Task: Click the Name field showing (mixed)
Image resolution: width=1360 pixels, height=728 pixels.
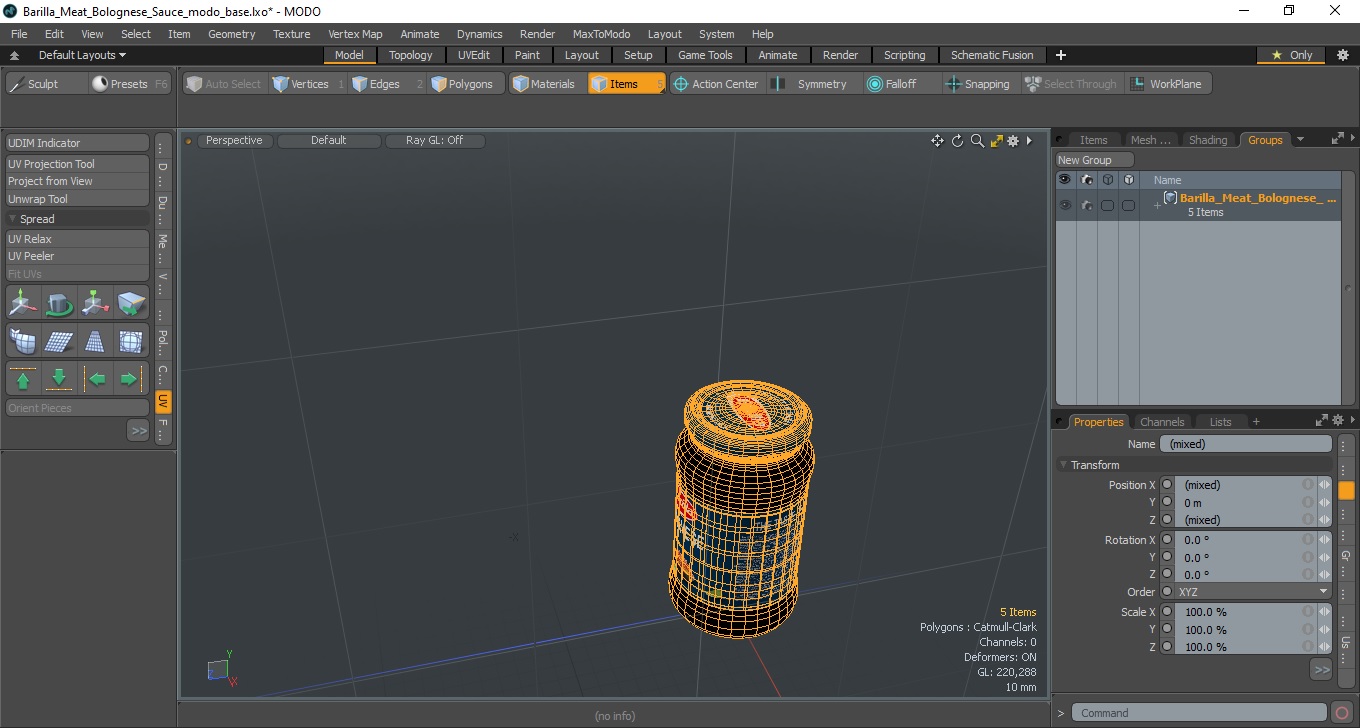Action: (1246, 444)
